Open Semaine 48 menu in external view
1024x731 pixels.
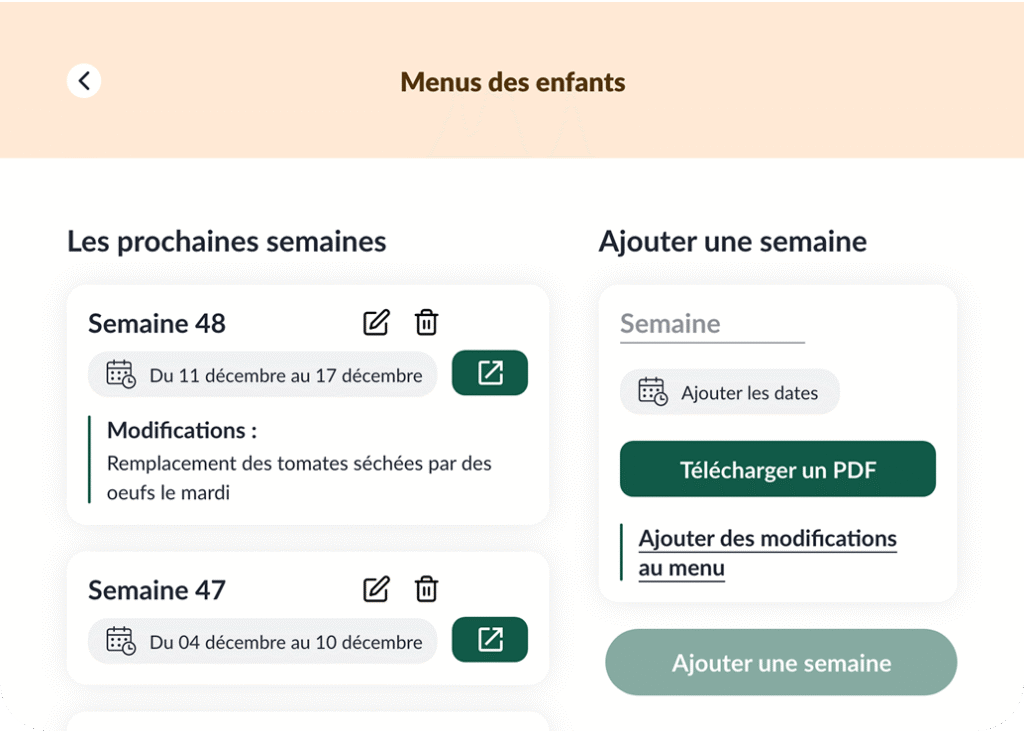click(490, 373)
